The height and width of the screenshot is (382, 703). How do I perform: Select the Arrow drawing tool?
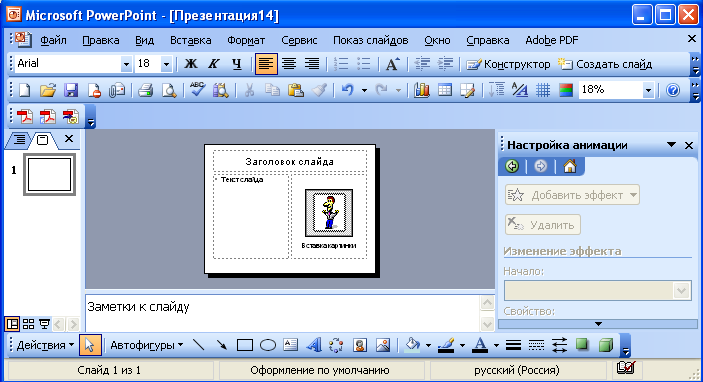click(x=221, y=345)
